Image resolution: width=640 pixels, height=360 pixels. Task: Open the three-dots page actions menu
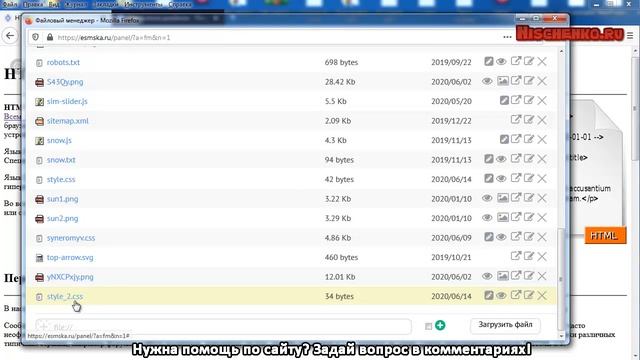[507, 37]
